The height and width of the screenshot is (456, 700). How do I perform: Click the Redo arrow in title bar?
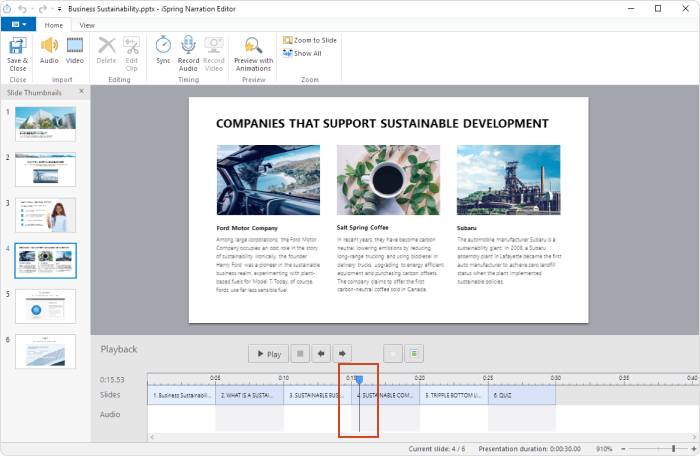click(x=43, y=8)
